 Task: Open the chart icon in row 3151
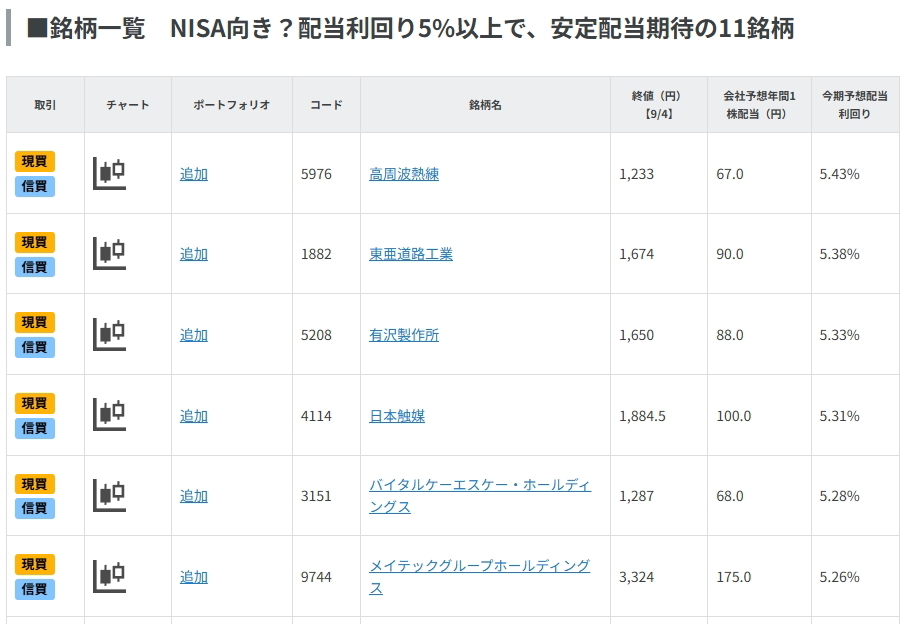pos(109,496)
